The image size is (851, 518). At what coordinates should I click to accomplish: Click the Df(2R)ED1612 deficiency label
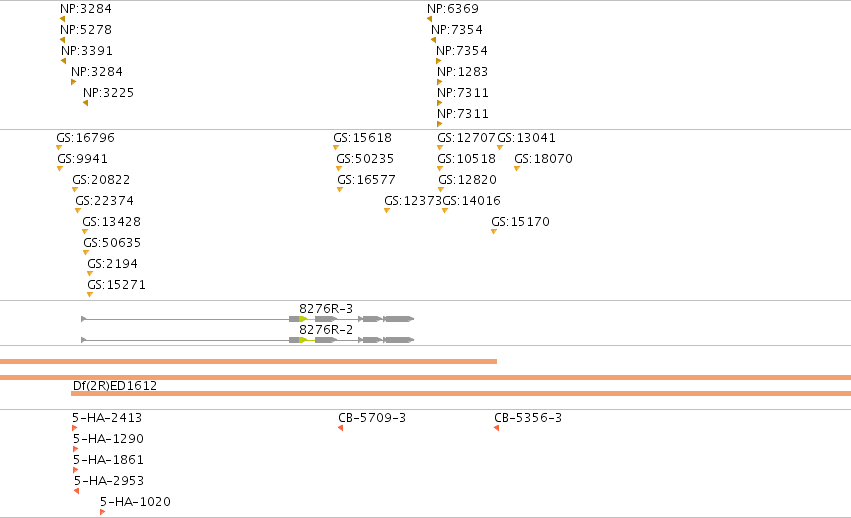tap(115, 386)
